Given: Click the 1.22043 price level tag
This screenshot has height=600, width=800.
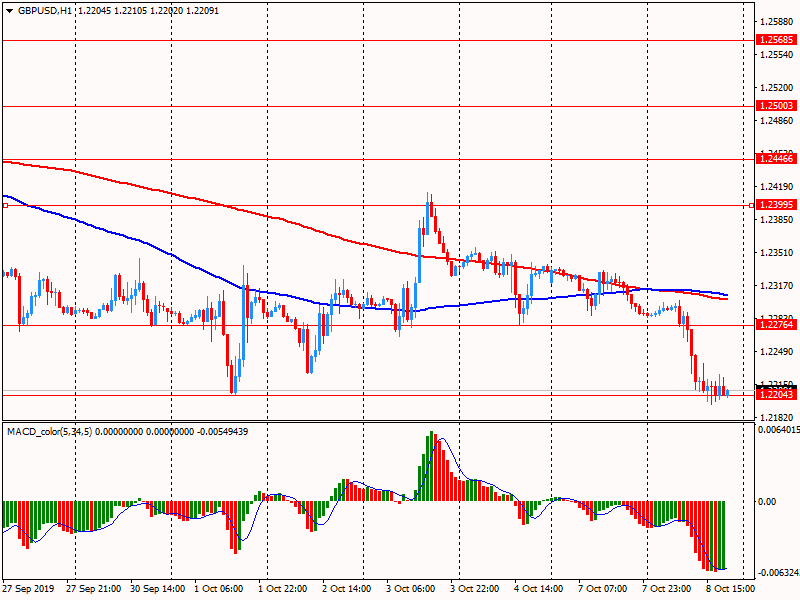Looking at the screenshot, I should 776,395.
